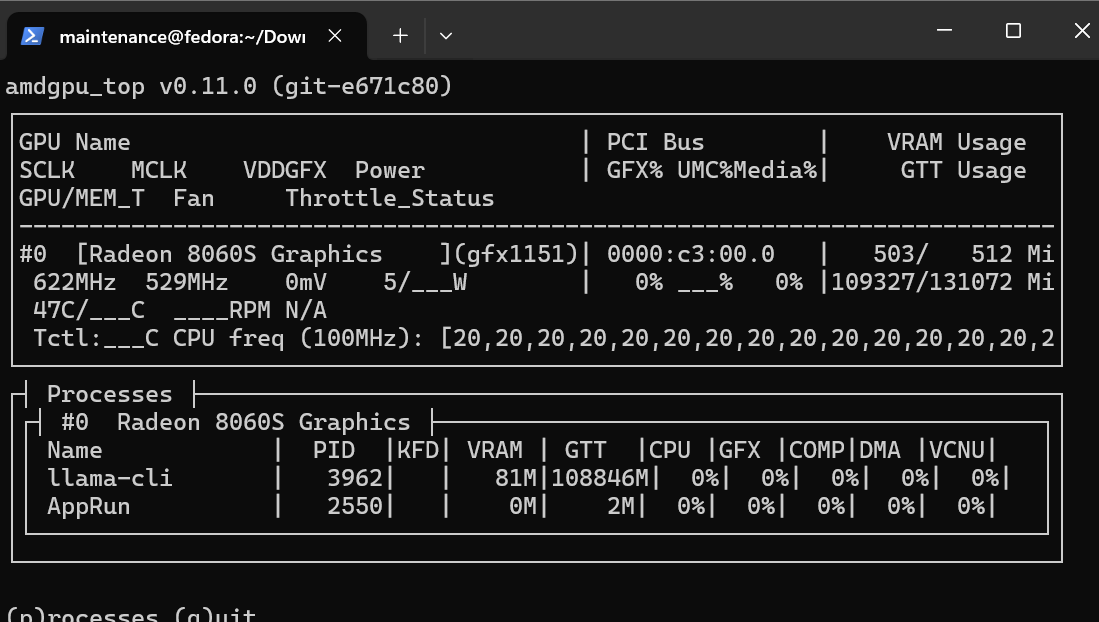1099x622 pixels.
Task: Click the 'Processes' section title
Action: (x=109, y=395)
